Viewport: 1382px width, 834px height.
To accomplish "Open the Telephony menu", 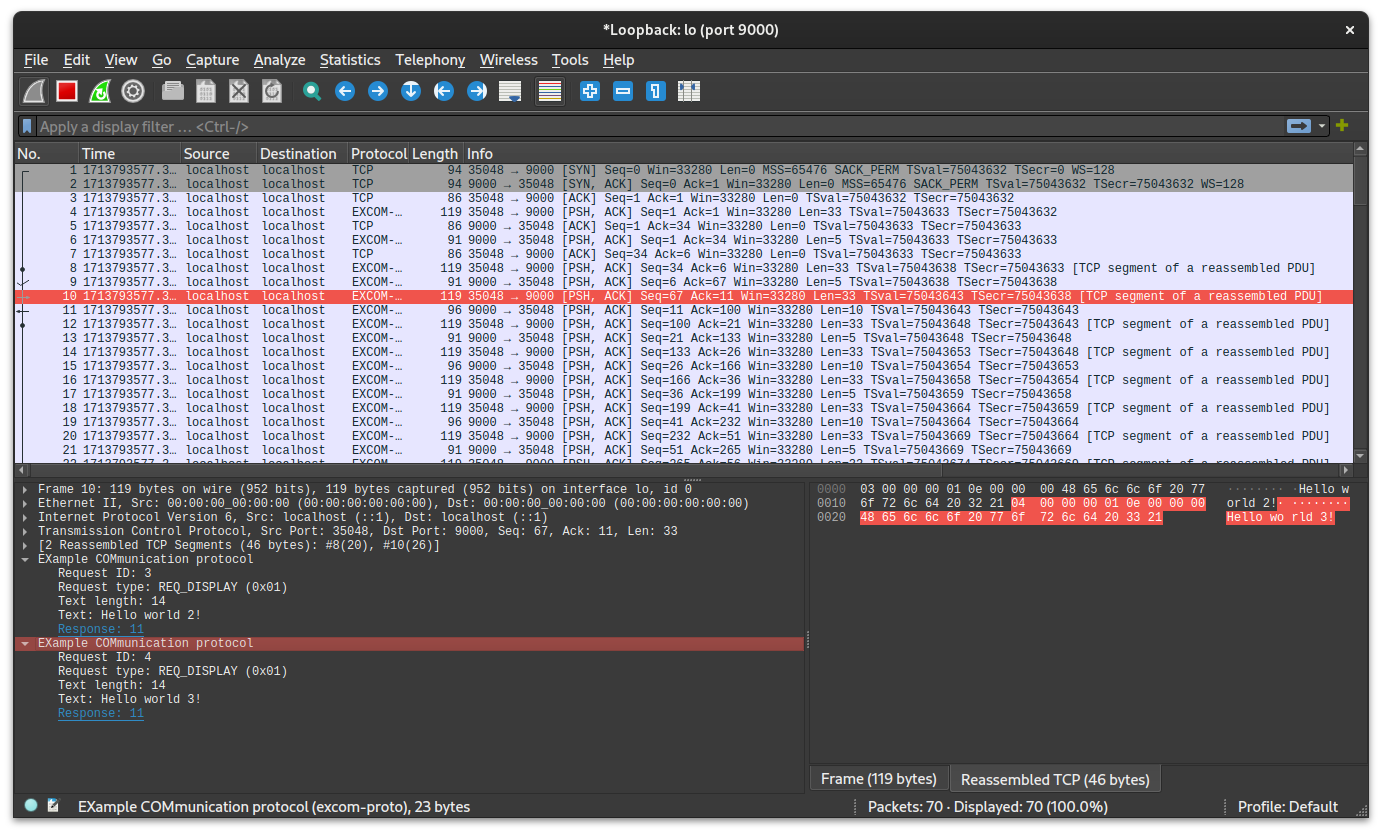I will coord(430,60).
